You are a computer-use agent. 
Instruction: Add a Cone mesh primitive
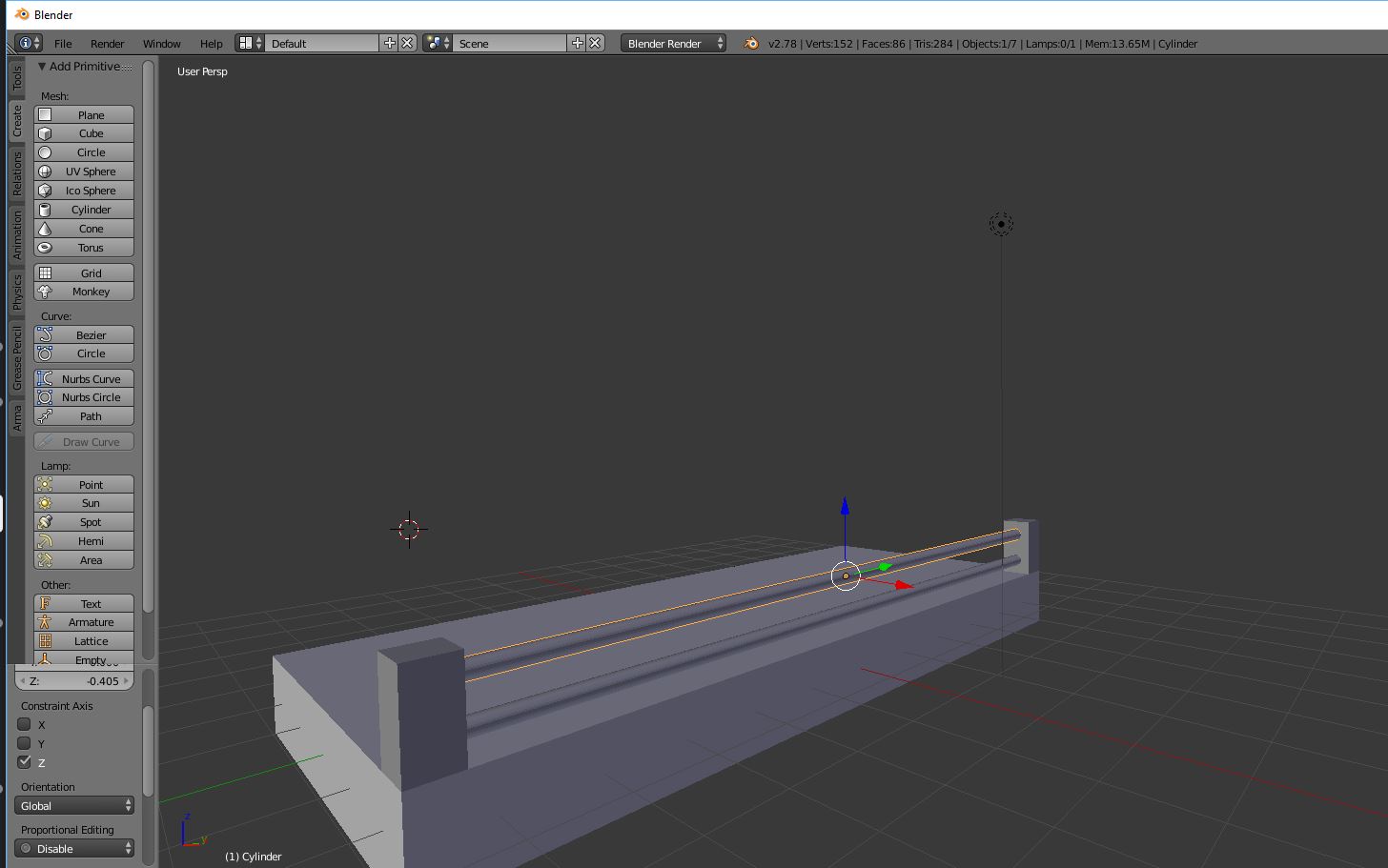pyautogui.click(x=84, y=229)
